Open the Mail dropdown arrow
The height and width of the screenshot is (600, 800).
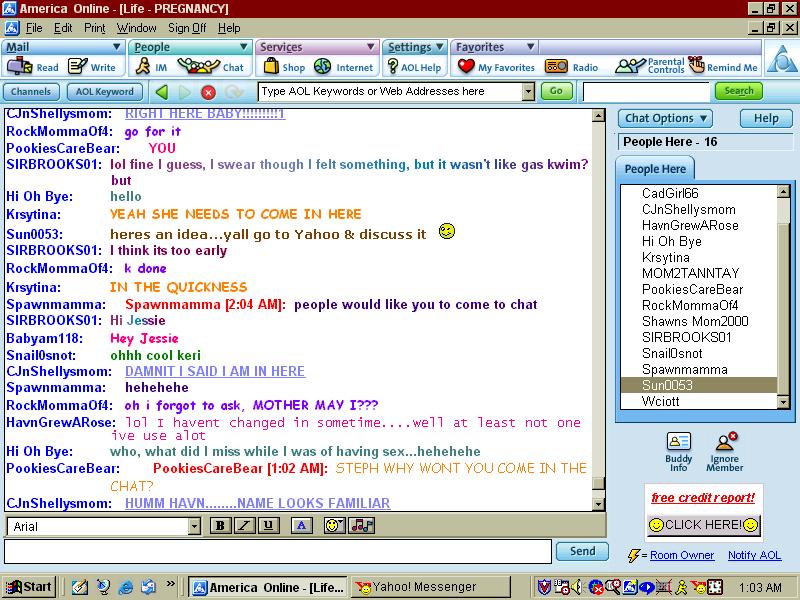tap(117, 47)
